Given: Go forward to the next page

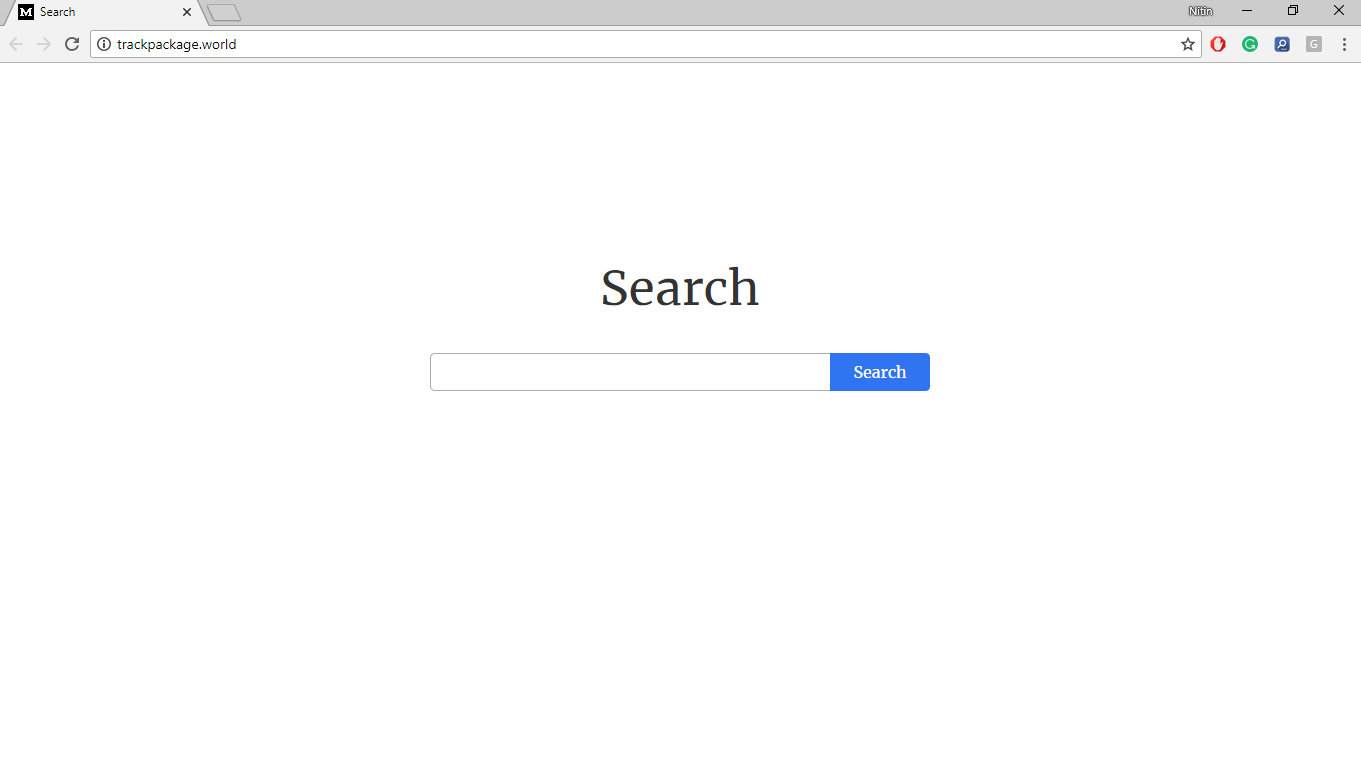Looking at the screenshot, I should [44, 44].
